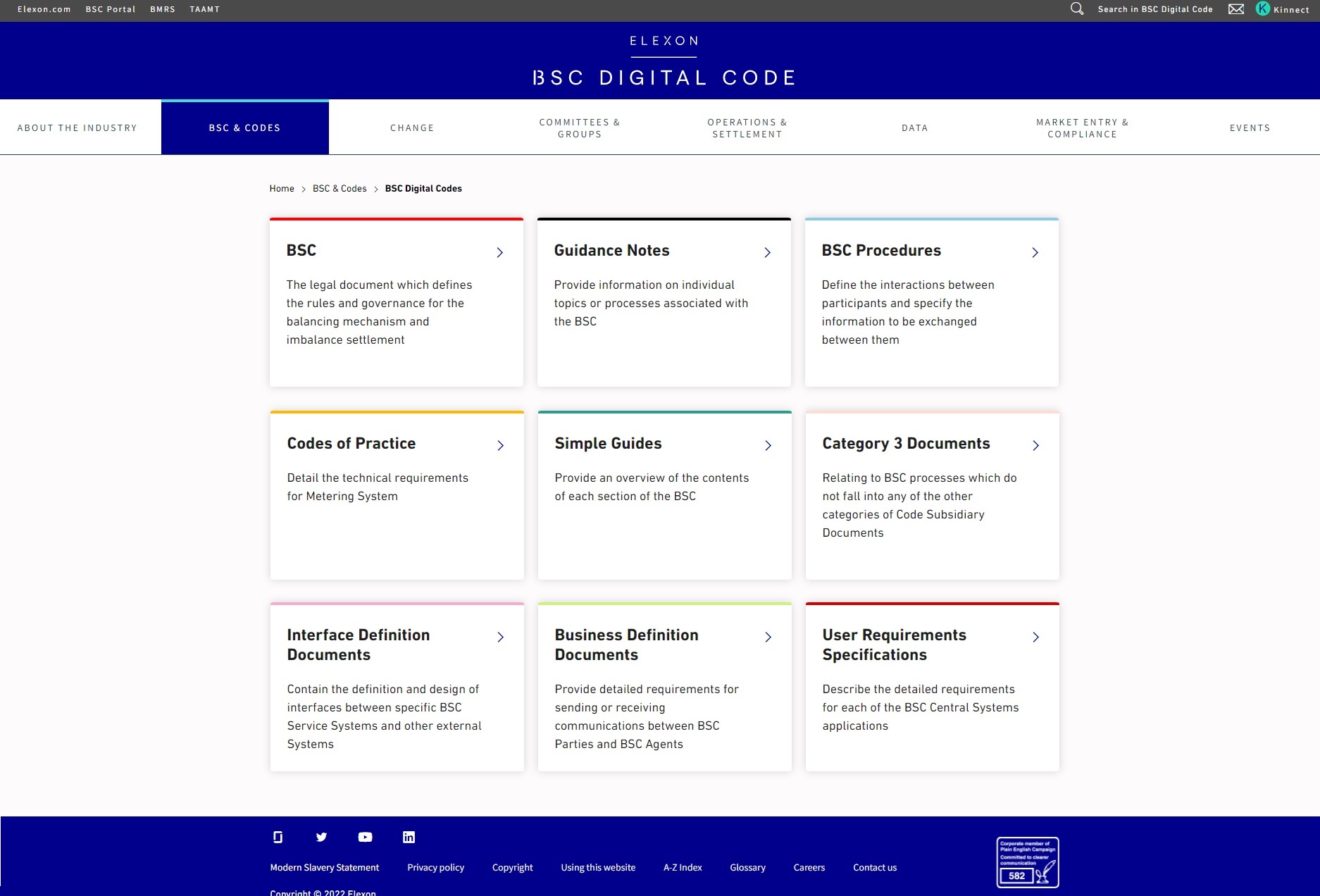Screen dimensions: 1320x896
Task: Click the Plain English Campaign badge
Action: pyautogui.click(x=1026, y=862)
